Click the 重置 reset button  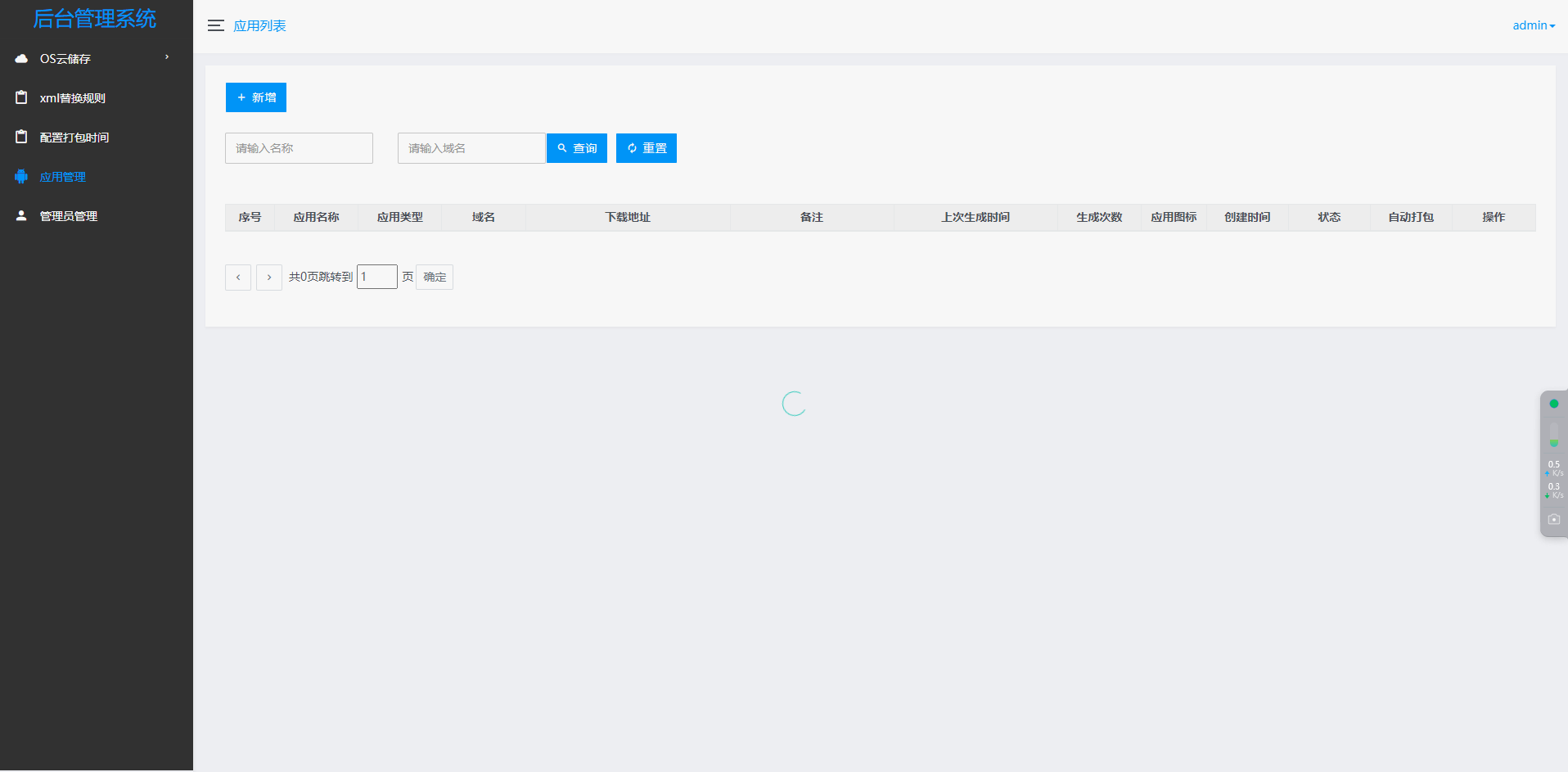pyautogui.click(x=646, y=148)
